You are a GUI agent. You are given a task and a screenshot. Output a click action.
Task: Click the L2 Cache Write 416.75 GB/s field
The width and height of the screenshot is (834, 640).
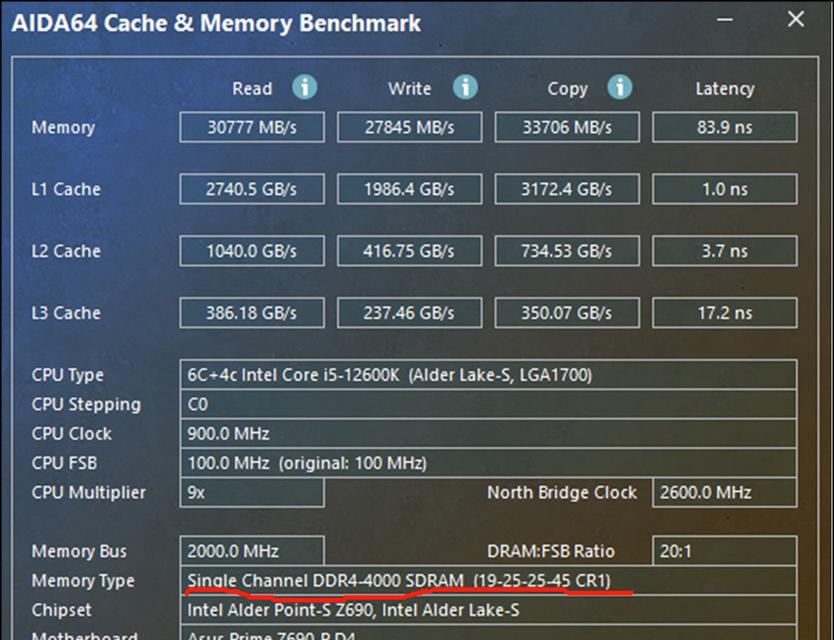[x=410, y=251]
